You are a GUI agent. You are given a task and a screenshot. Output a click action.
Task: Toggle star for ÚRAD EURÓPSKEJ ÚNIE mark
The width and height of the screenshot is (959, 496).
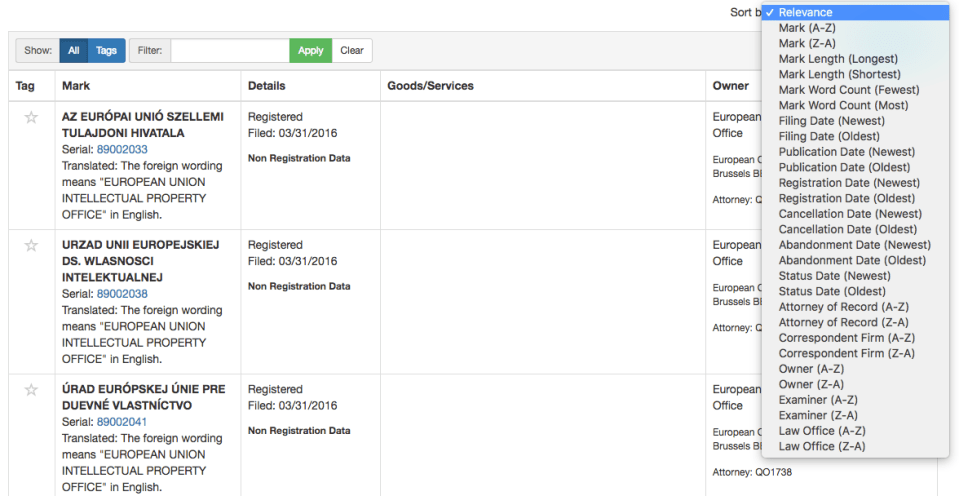click(x=31, y=389)
